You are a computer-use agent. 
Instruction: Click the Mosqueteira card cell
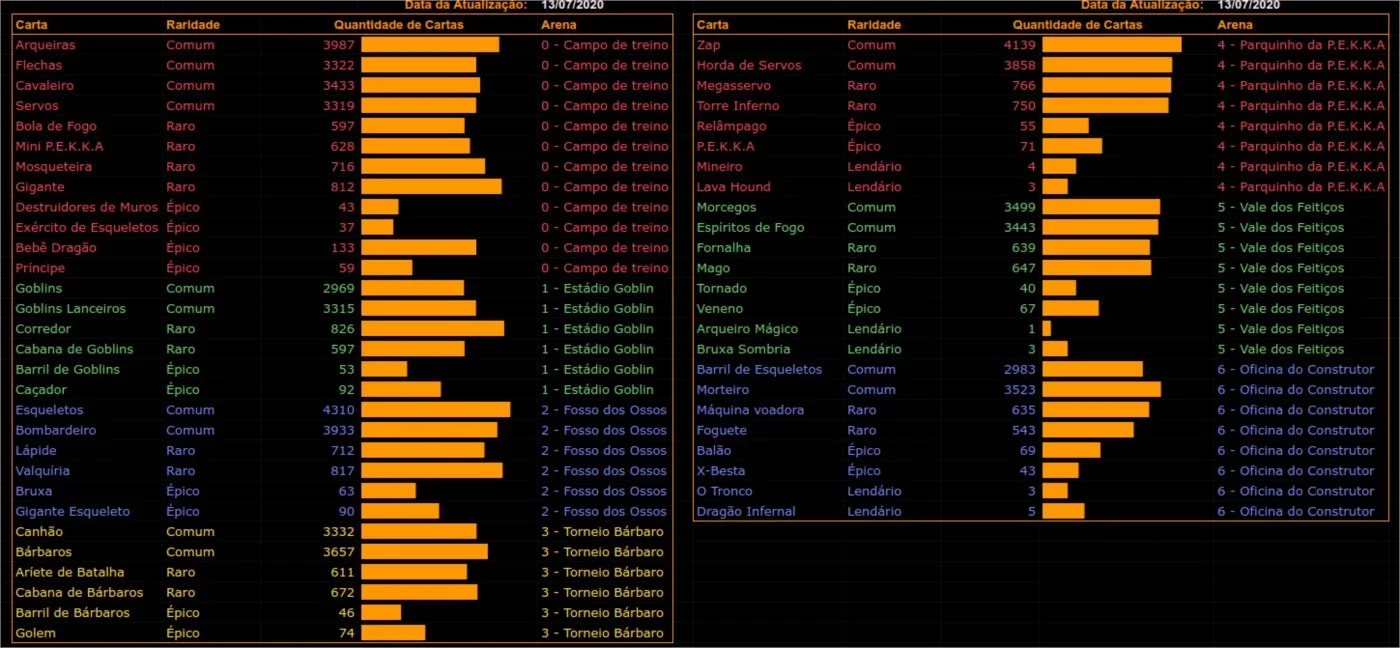53,167
